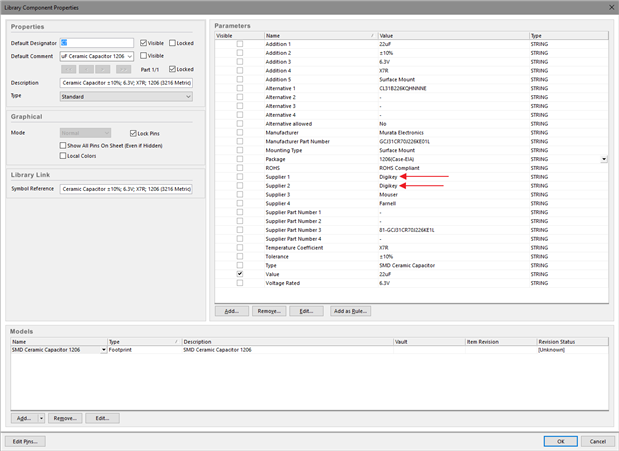The width and height of the screenshot is (619, 451).
Task: Enable Show All Pins On Sheet
Action: click(x=64, y=145)
